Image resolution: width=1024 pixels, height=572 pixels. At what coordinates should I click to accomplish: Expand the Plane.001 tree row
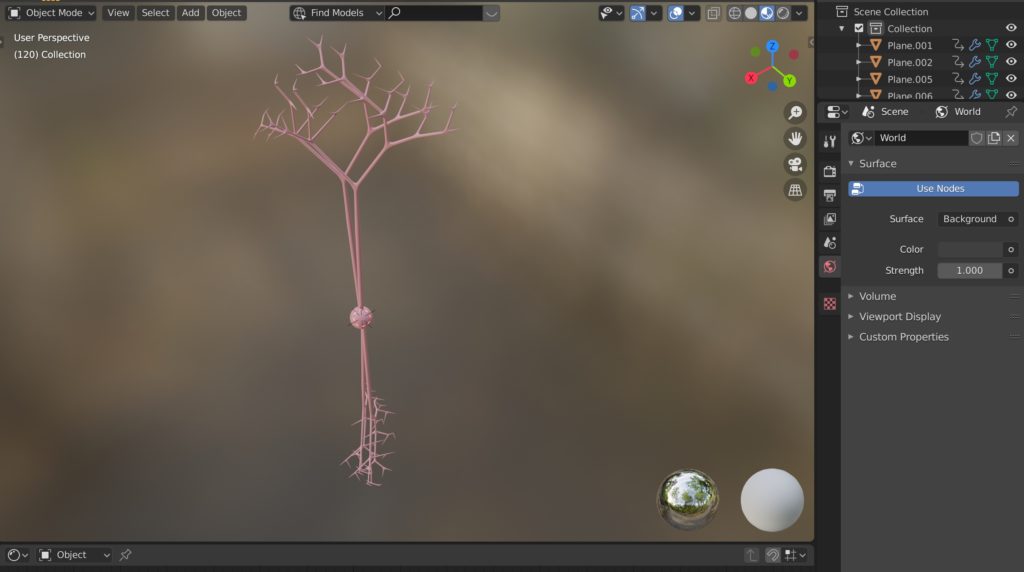point(859,45)
